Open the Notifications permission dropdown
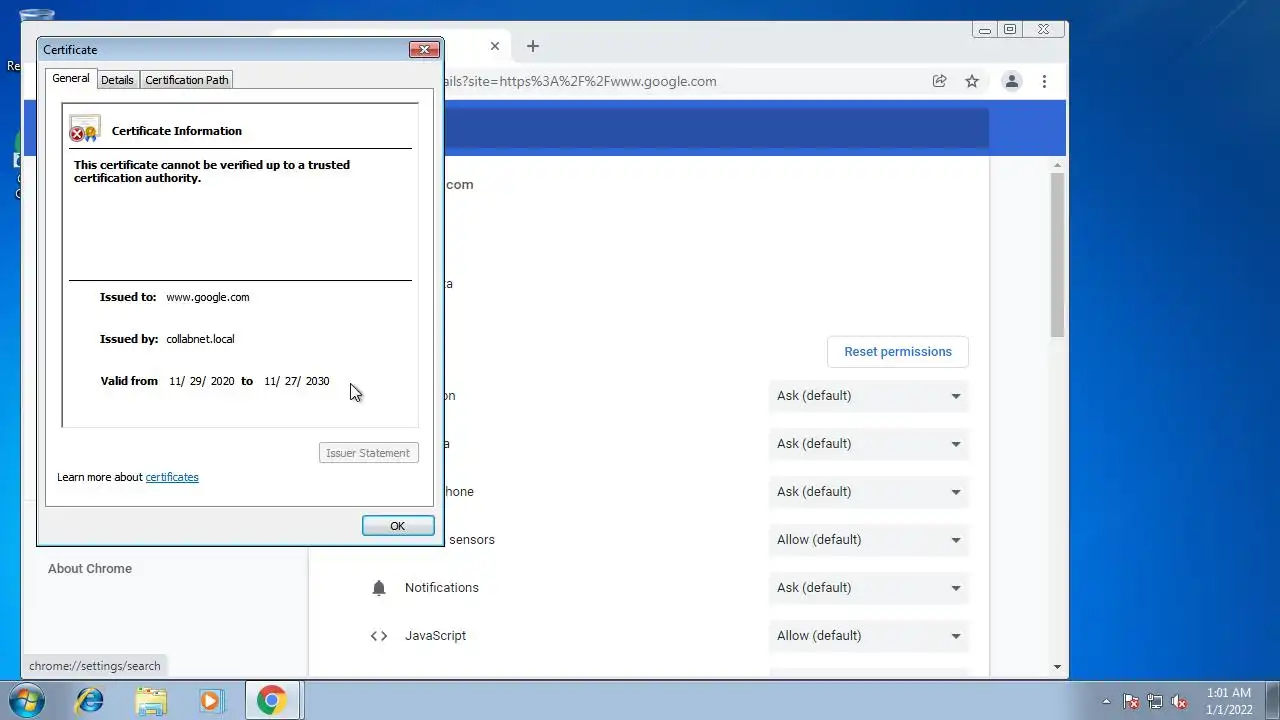Image resolution: width=1280 pixels, height=720 pixels. pos(869,588)
